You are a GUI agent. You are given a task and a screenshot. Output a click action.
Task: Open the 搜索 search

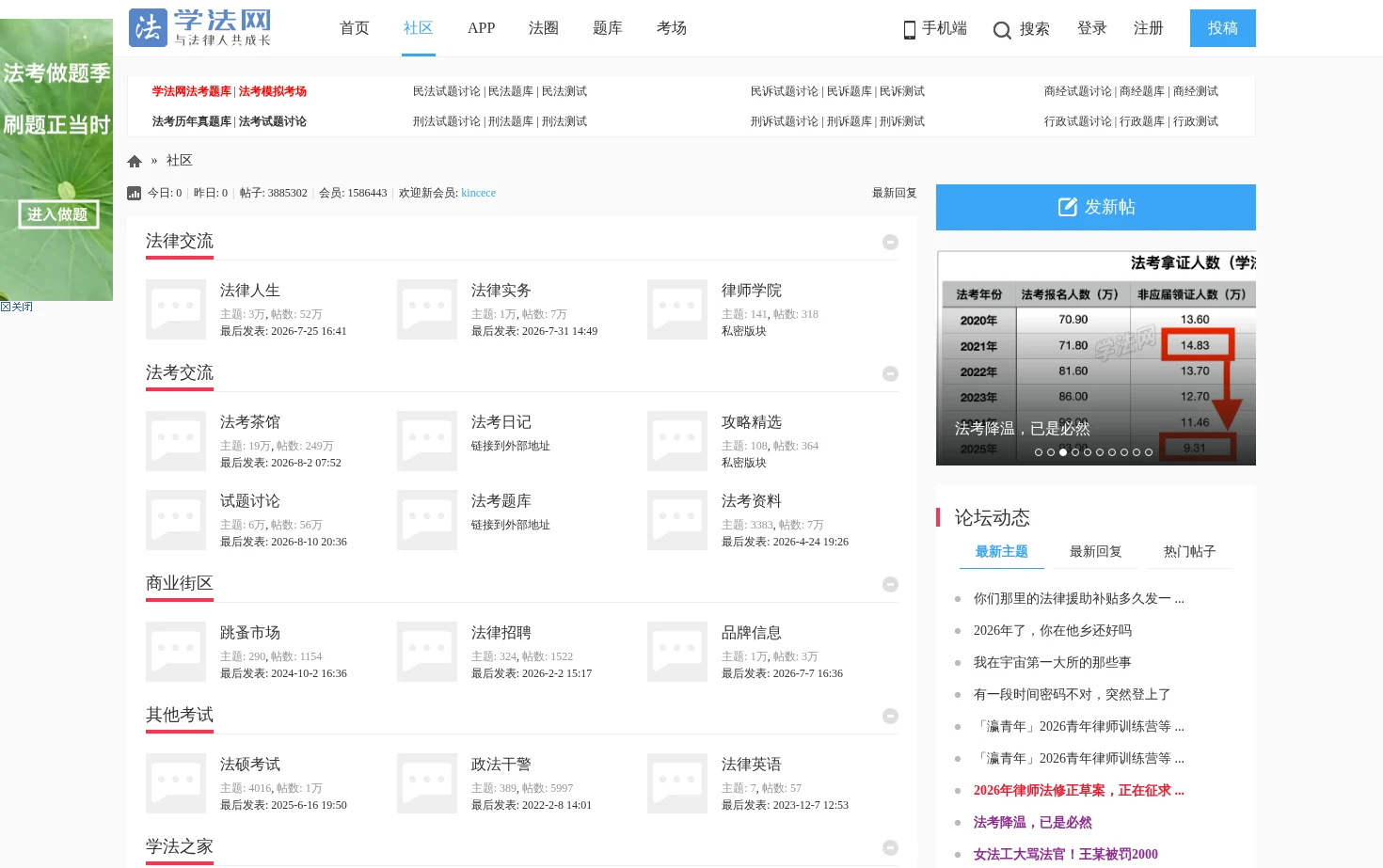tap(1022, 29)
